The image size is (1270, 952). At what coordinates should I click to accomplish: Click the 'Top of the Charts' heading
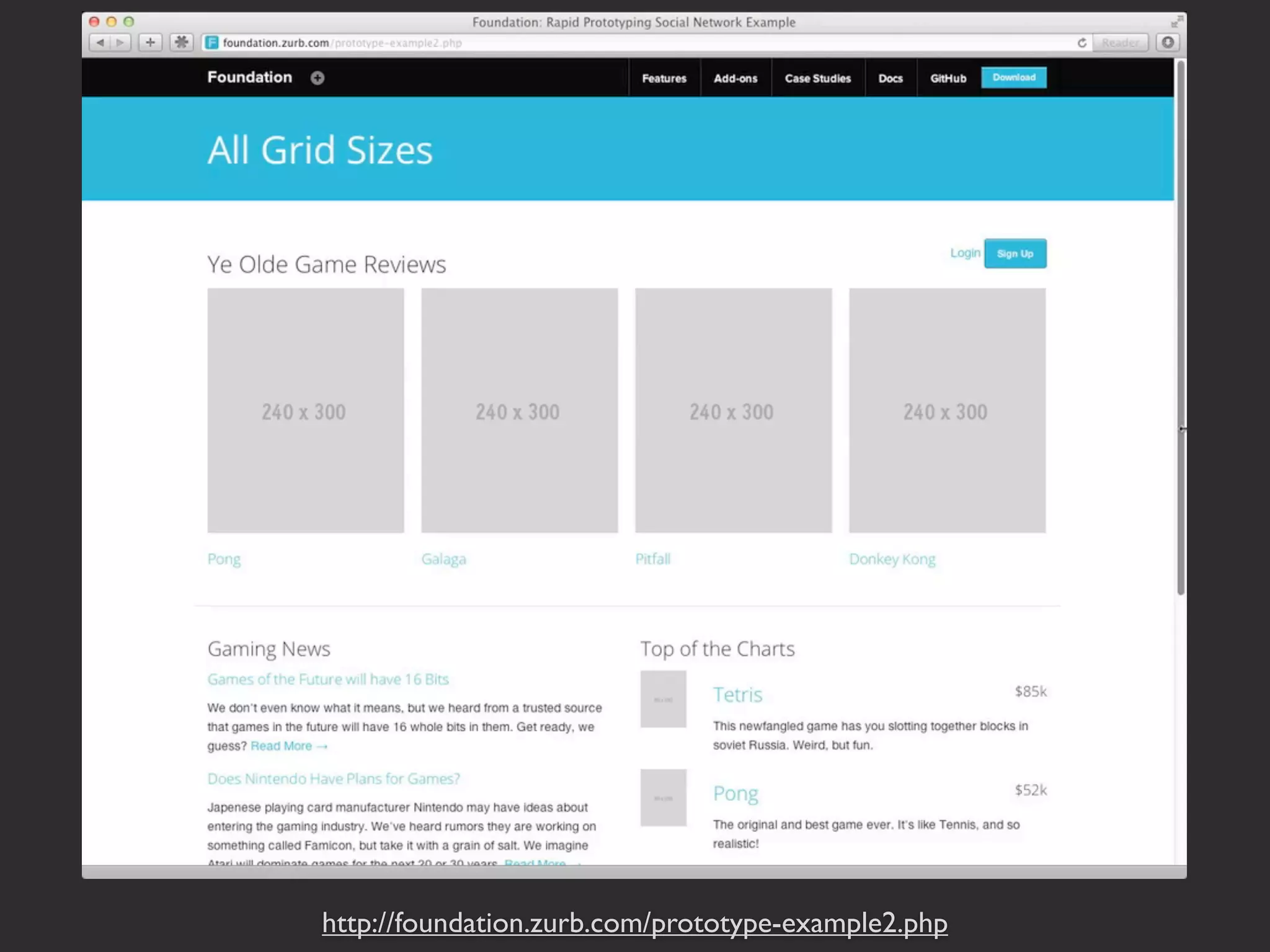tap(717, 649)
